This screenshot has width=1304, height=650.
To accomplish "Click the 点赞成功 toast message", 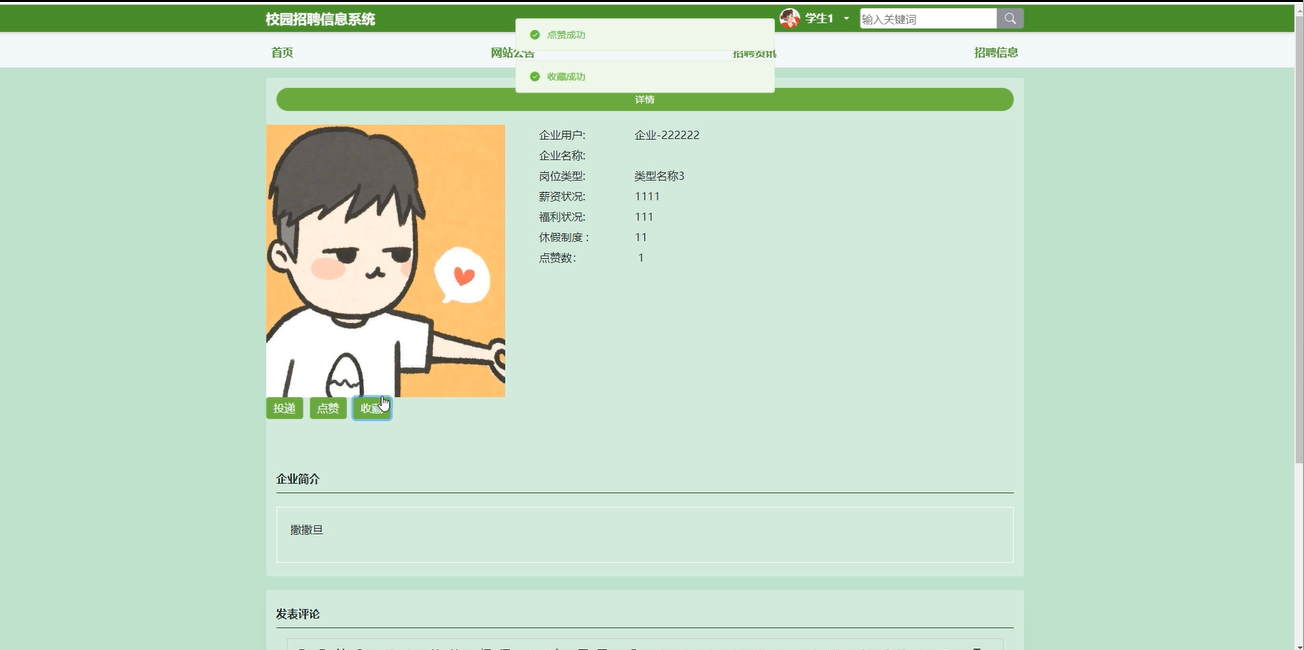I will click(645, 35).
